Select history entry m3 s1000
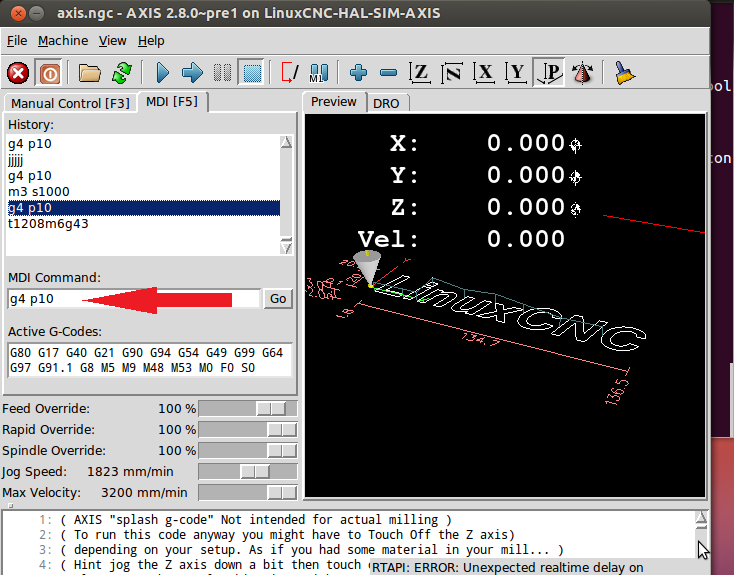734x575 pixels. (143, 192)
